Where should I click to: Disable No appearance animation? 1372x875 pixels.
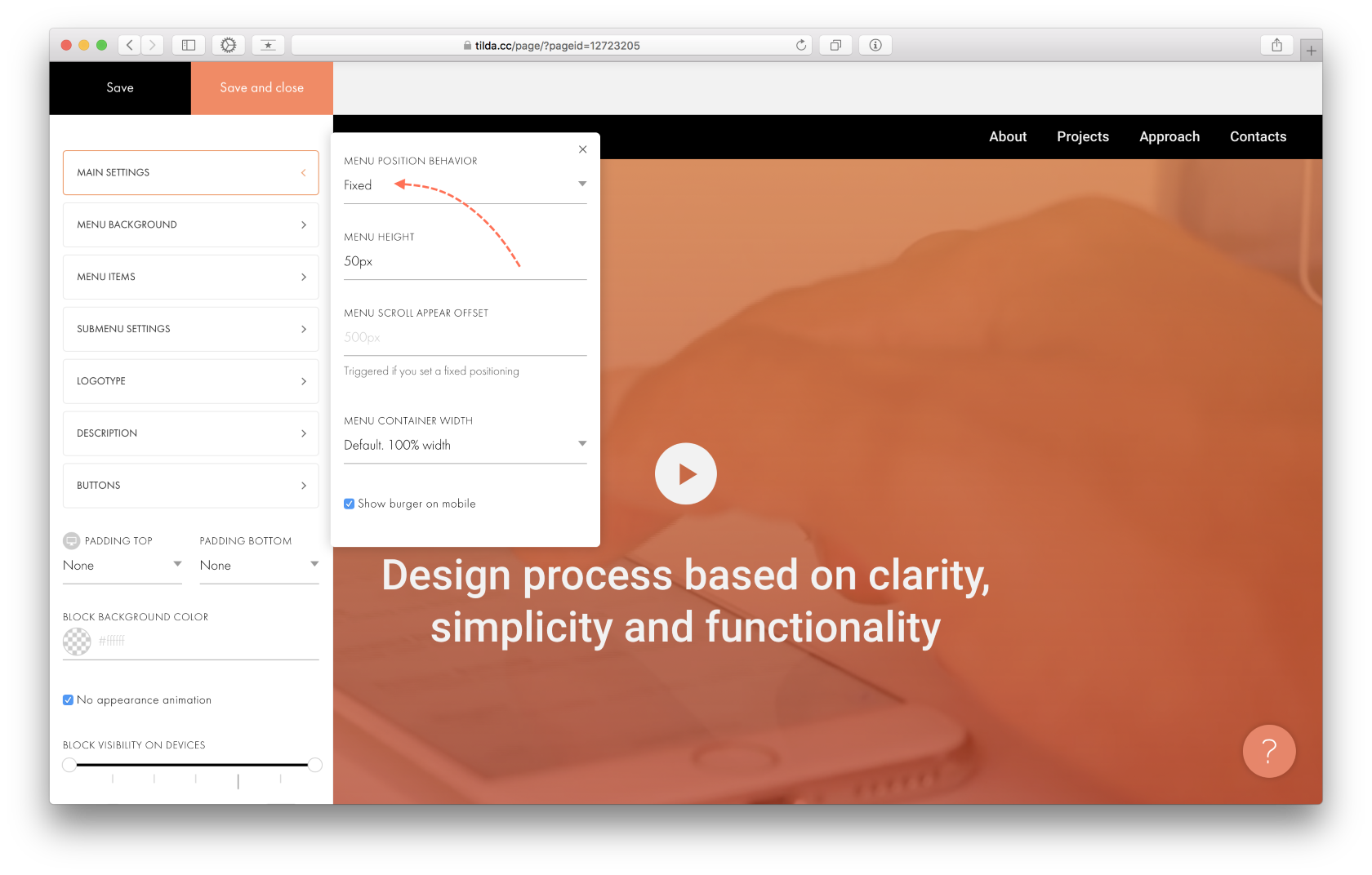(x=68, y=700)
